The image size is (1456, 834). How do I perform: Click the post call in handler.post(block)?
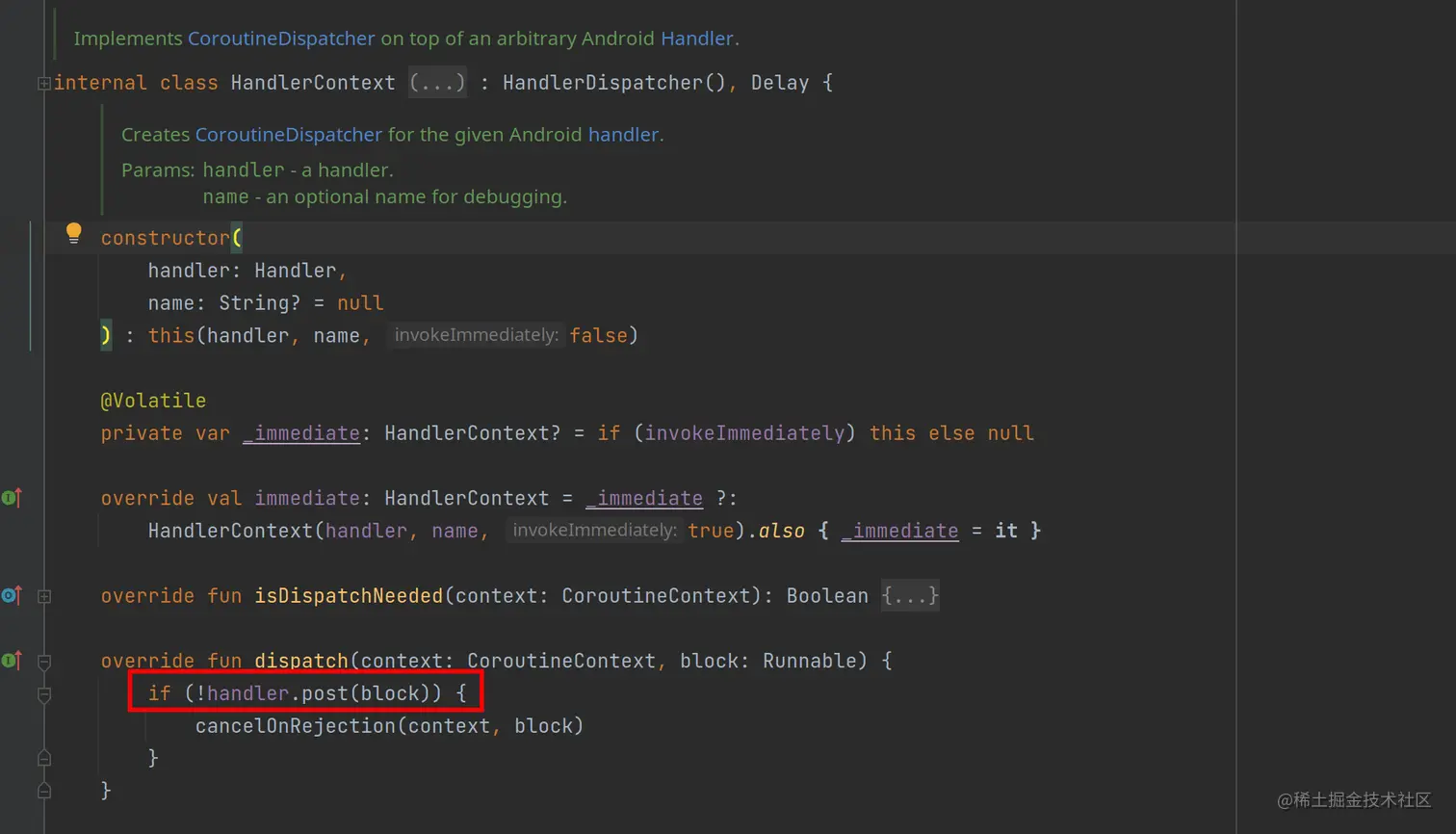[x=325, y=693]
